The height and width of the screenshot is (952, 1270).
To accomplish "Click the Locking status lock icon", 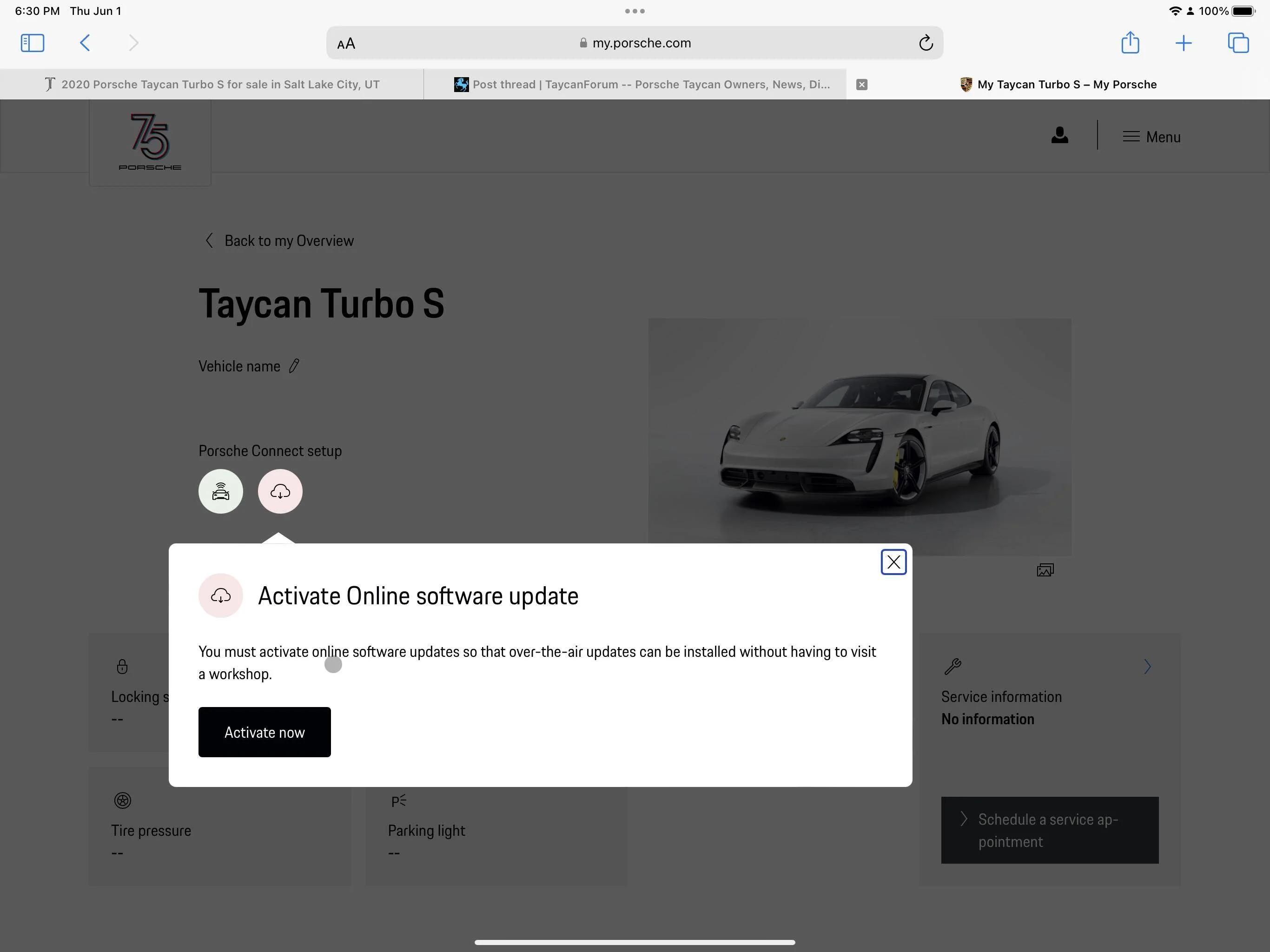I will point(122,666).
